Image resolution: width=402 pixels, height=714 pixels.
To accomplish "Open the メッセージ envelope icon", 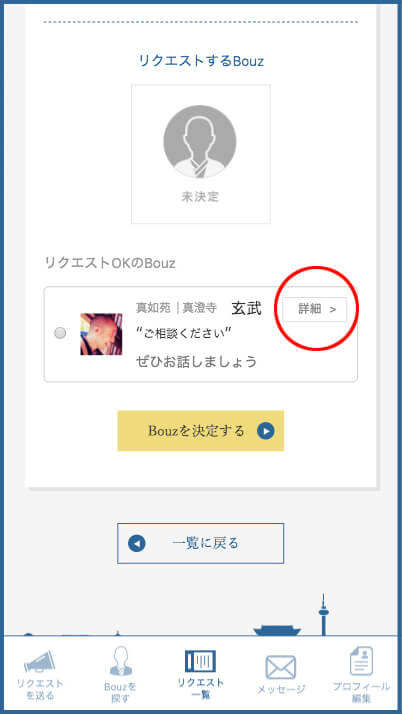I will [281, 667].
